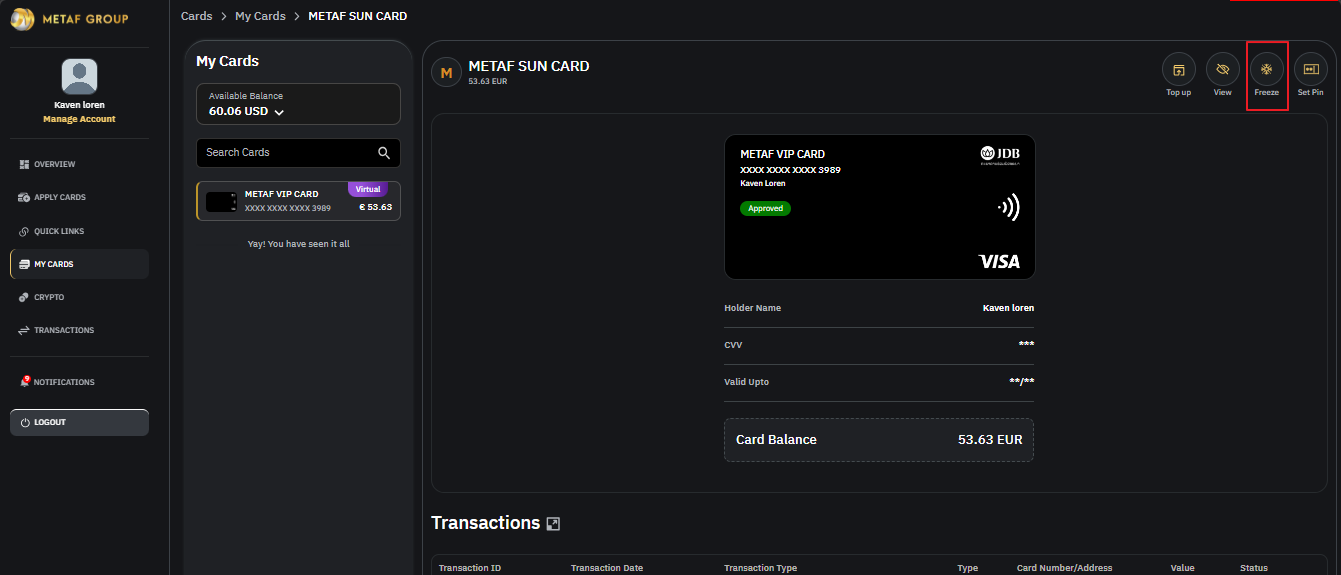Click Manage Account link
This screenshot has width=1341, height=575.
79,119
